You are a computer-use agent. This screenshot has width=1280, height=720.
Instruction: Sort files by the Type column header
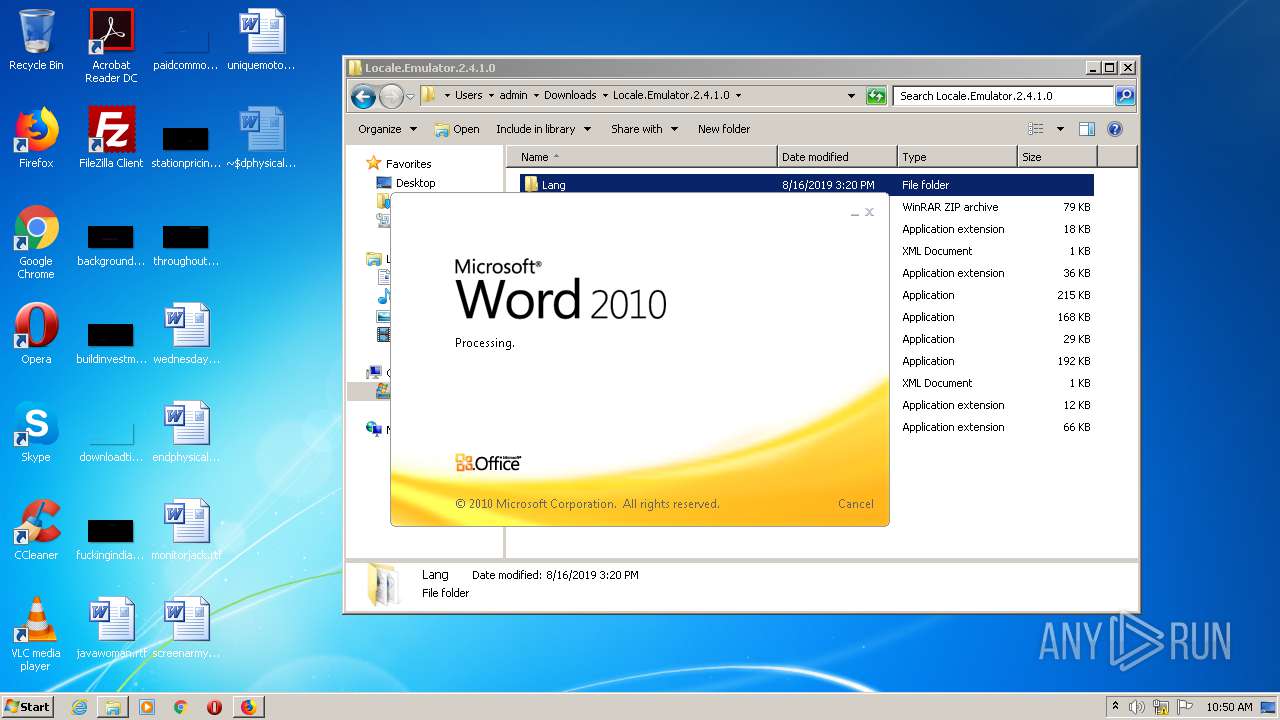[x=956, y=157]
